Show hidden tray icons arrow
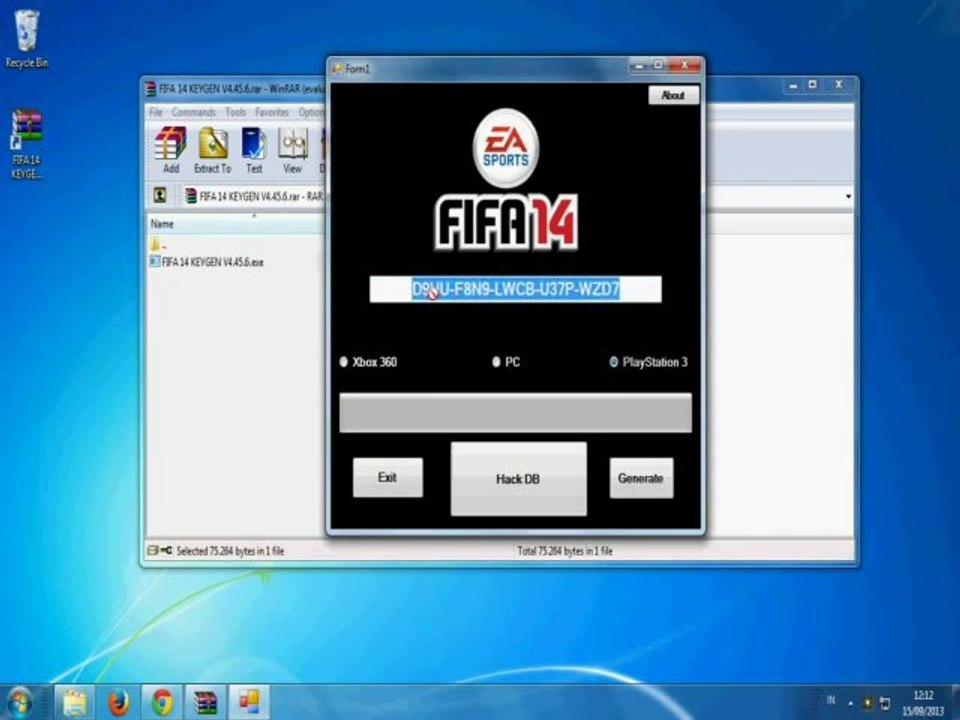The height and width of the screenshot is (720, 960). pyautogui.click(x=850, y=703)
